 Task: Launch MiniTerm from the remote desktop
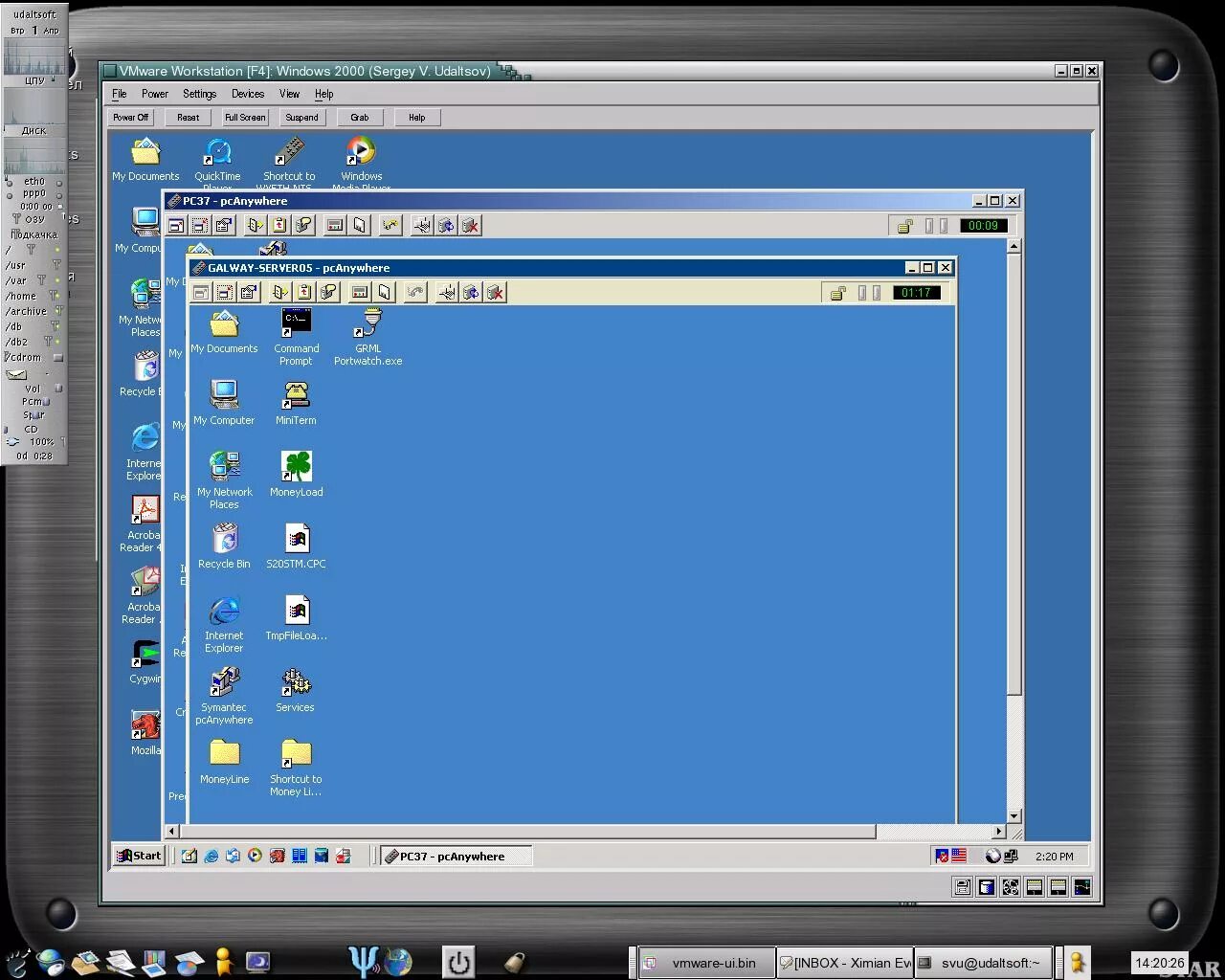pos(296,395)
